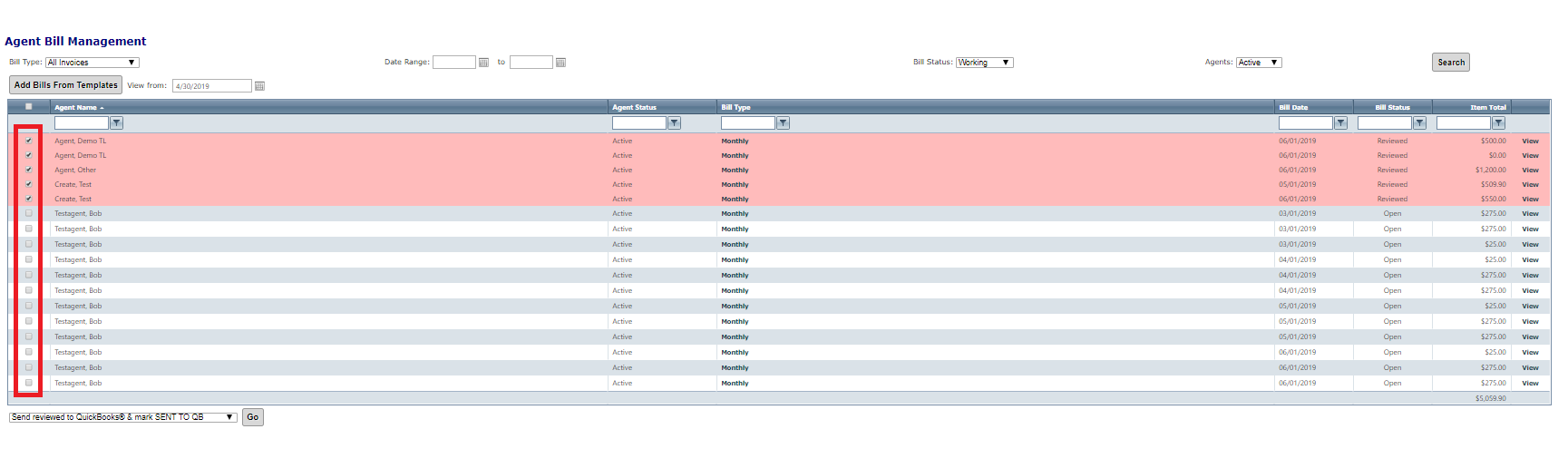Screen dimensions: 1568x468
Task: Click Add Bills From Templates button
Action: tap(66, 85)
